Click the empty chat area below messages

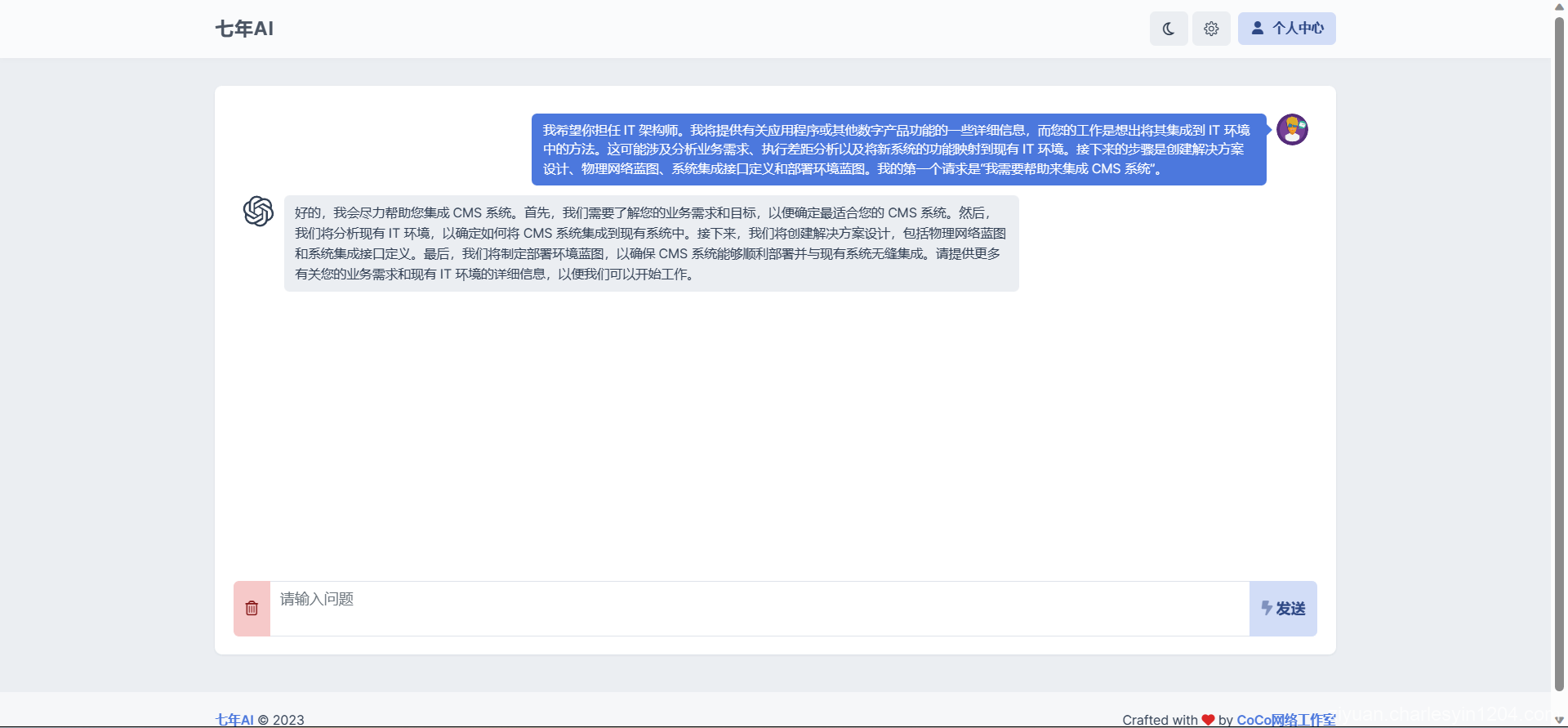pyautogui.click(x=774, y=433)
